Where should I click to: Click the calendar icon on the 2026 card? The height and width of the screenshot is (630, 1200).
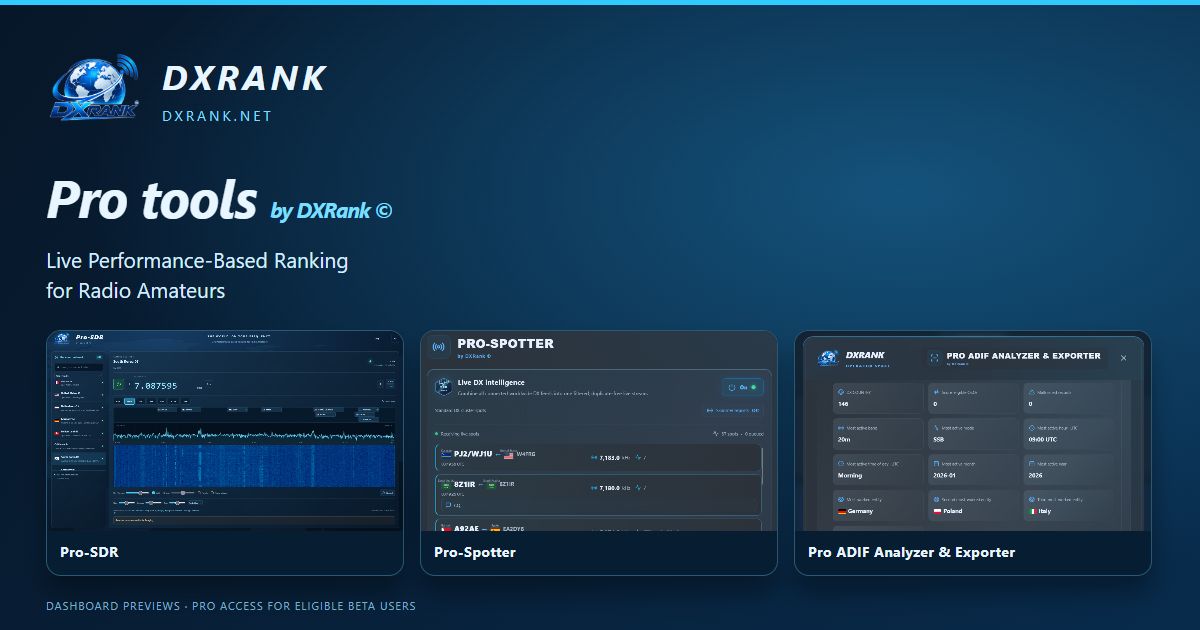click(x=1032, y=464)
